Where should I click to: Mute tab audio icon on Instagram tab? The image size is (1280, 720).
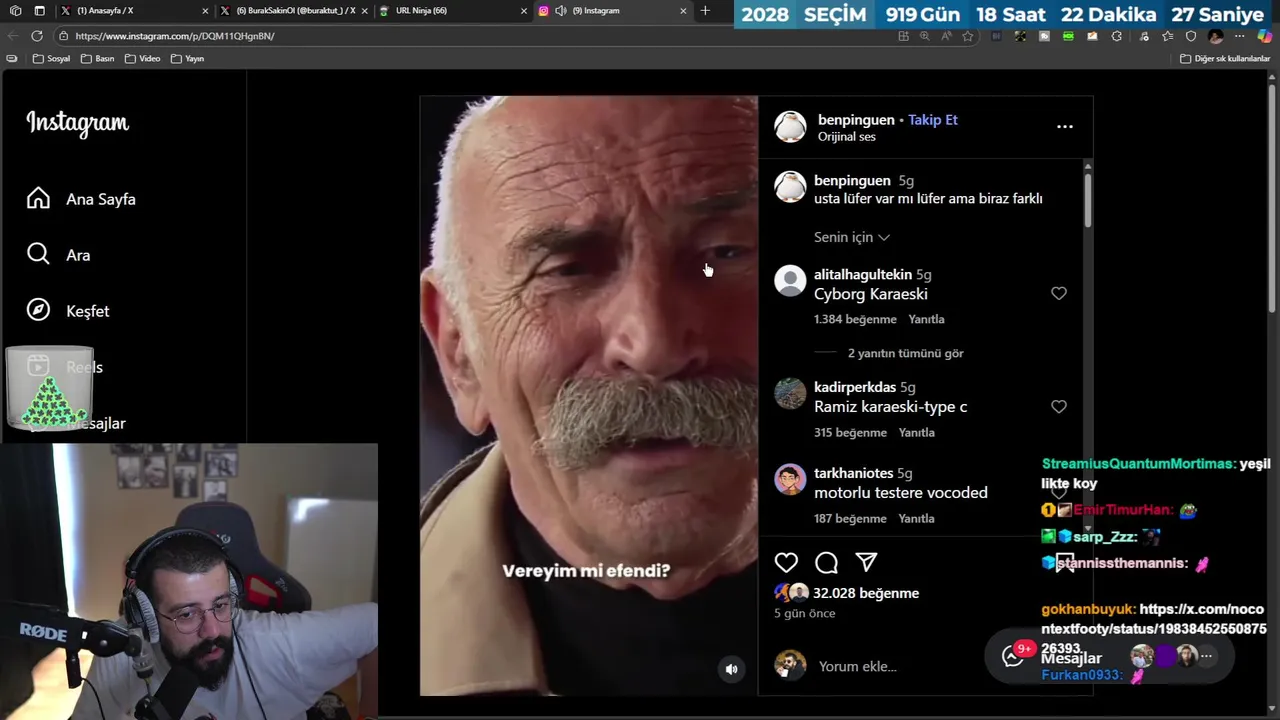point(560,11)
